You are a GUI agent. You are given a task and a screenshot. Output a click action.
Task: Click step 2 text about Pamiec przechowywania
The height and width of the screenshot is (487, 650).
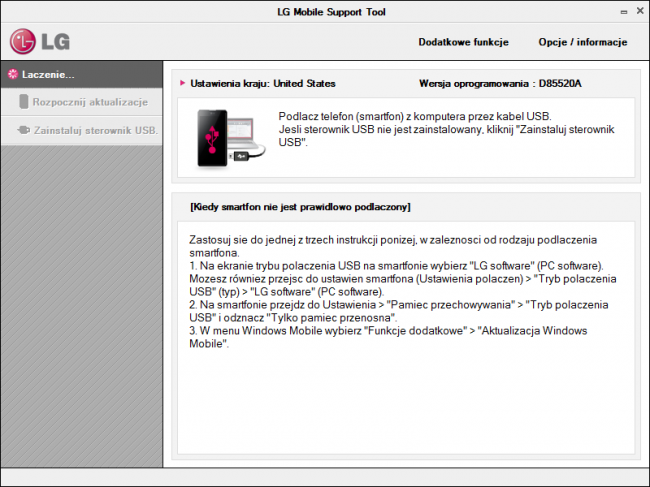tap(399, 311)
